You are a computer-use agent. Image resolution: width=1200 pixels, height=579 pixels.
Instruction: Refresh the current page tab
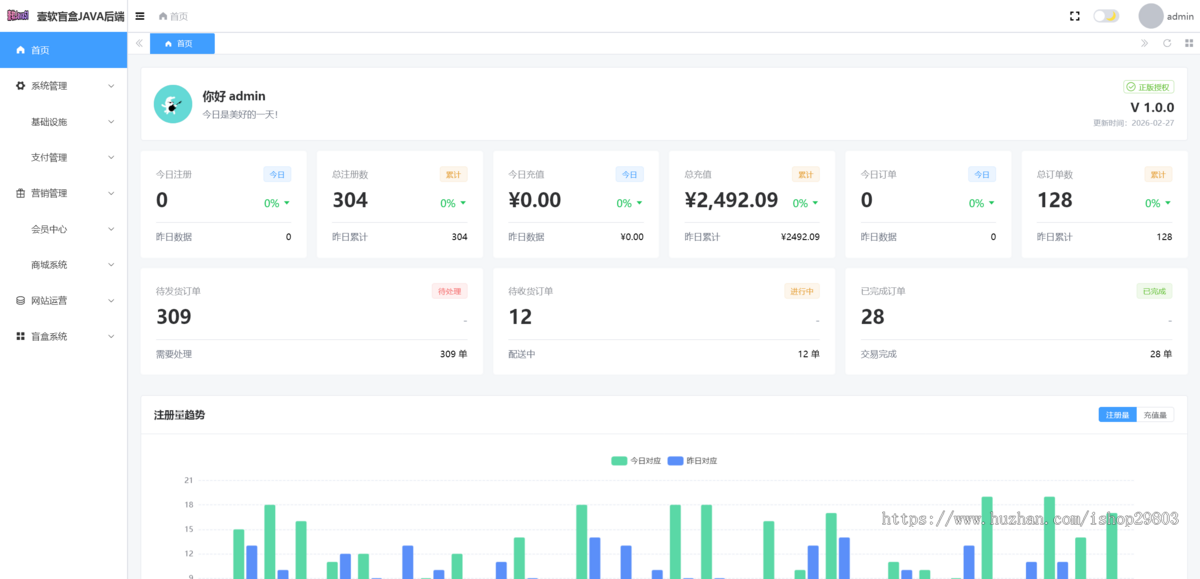tap(1167, 43)
